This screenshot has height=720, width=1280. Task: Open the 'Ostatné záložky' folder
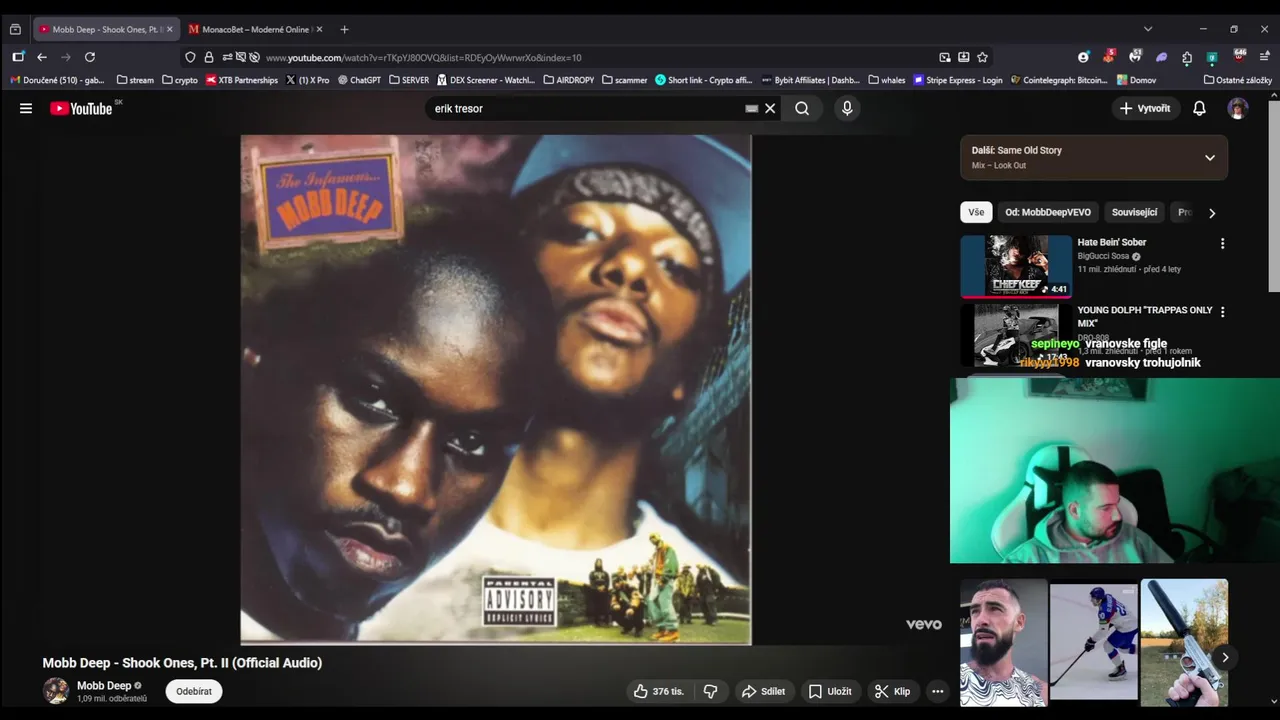(1238, 80)
